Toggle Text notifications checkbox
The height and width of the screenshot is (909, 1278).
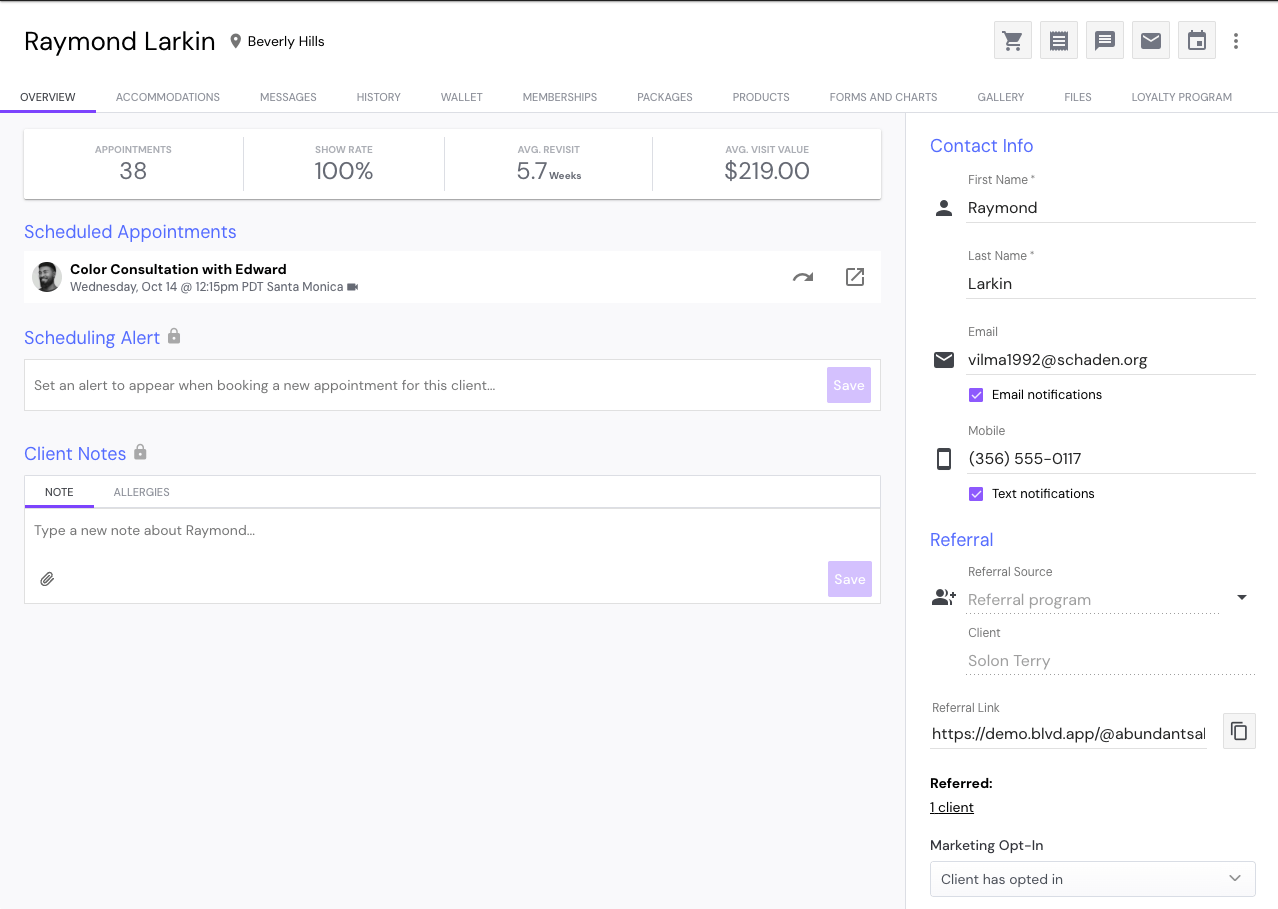pyautogui.click(x=976, y=494)
